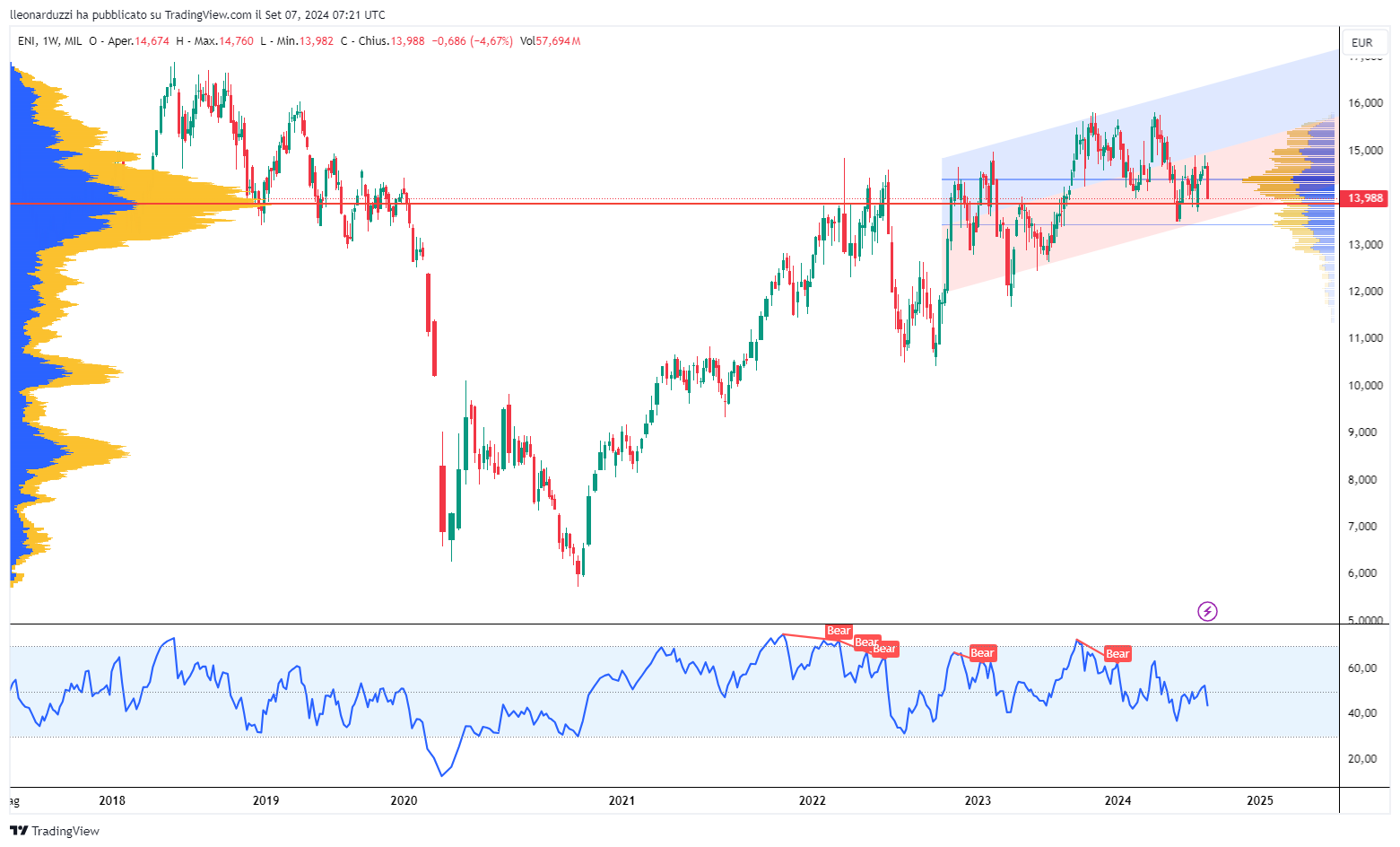The width and height of the screenshot is (1400, 847).
Task: Click the 2020 label on time axis
Action: [x=404, y=800]
